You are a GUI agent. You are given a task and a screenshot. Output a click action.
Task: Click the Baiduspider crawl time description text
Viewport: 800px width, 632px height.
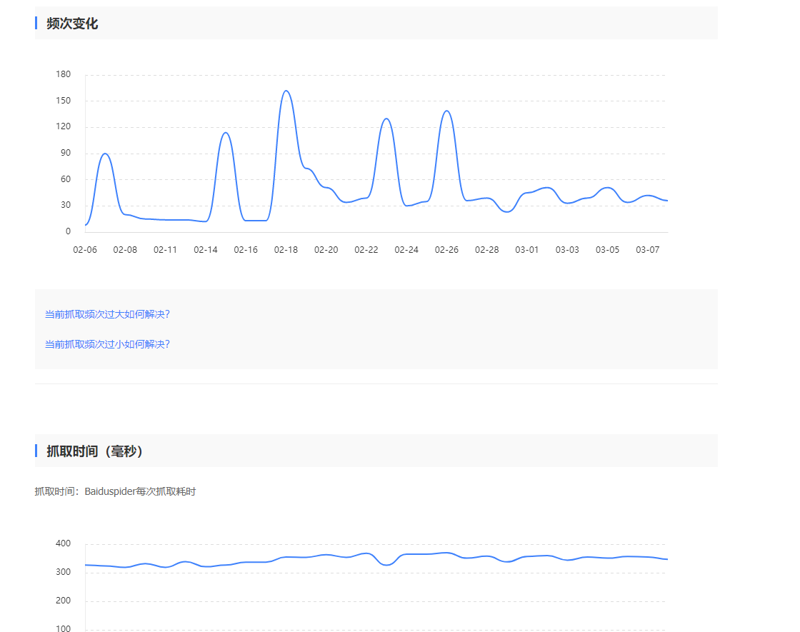click(115, 492)
